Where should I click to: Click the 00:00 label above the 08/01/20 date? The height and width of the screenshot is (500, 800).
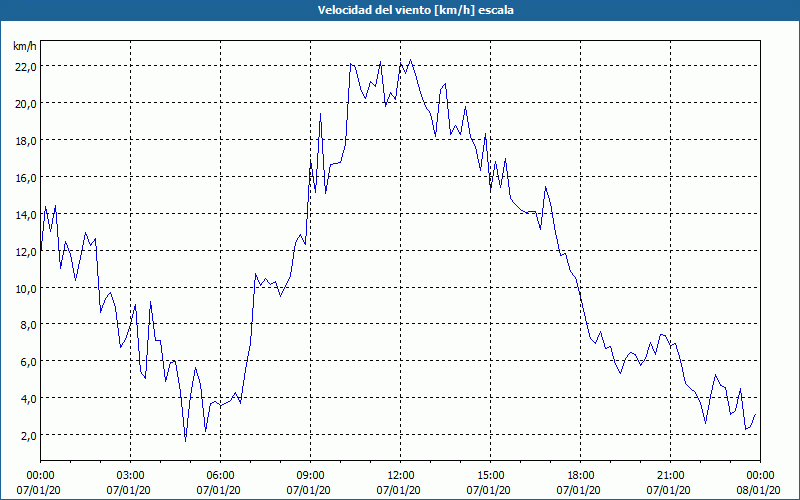[760, 476]
